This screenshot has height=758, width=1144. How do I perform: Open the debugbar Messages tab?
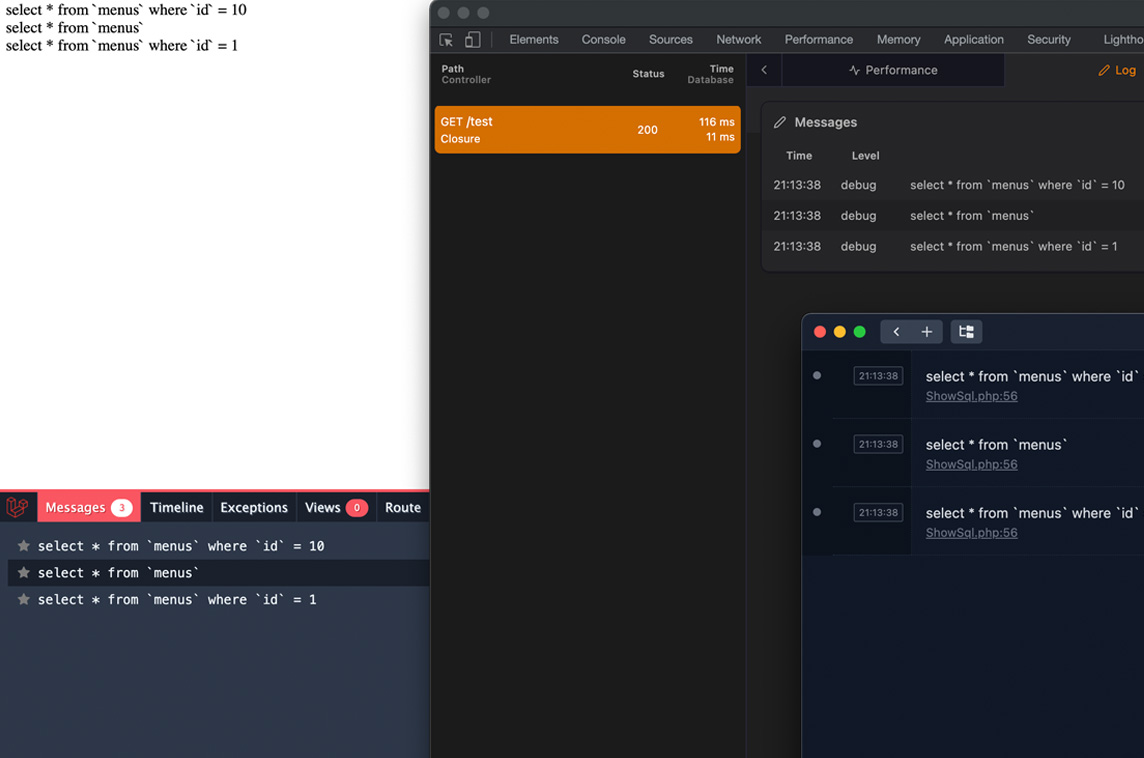coord(88,507)
